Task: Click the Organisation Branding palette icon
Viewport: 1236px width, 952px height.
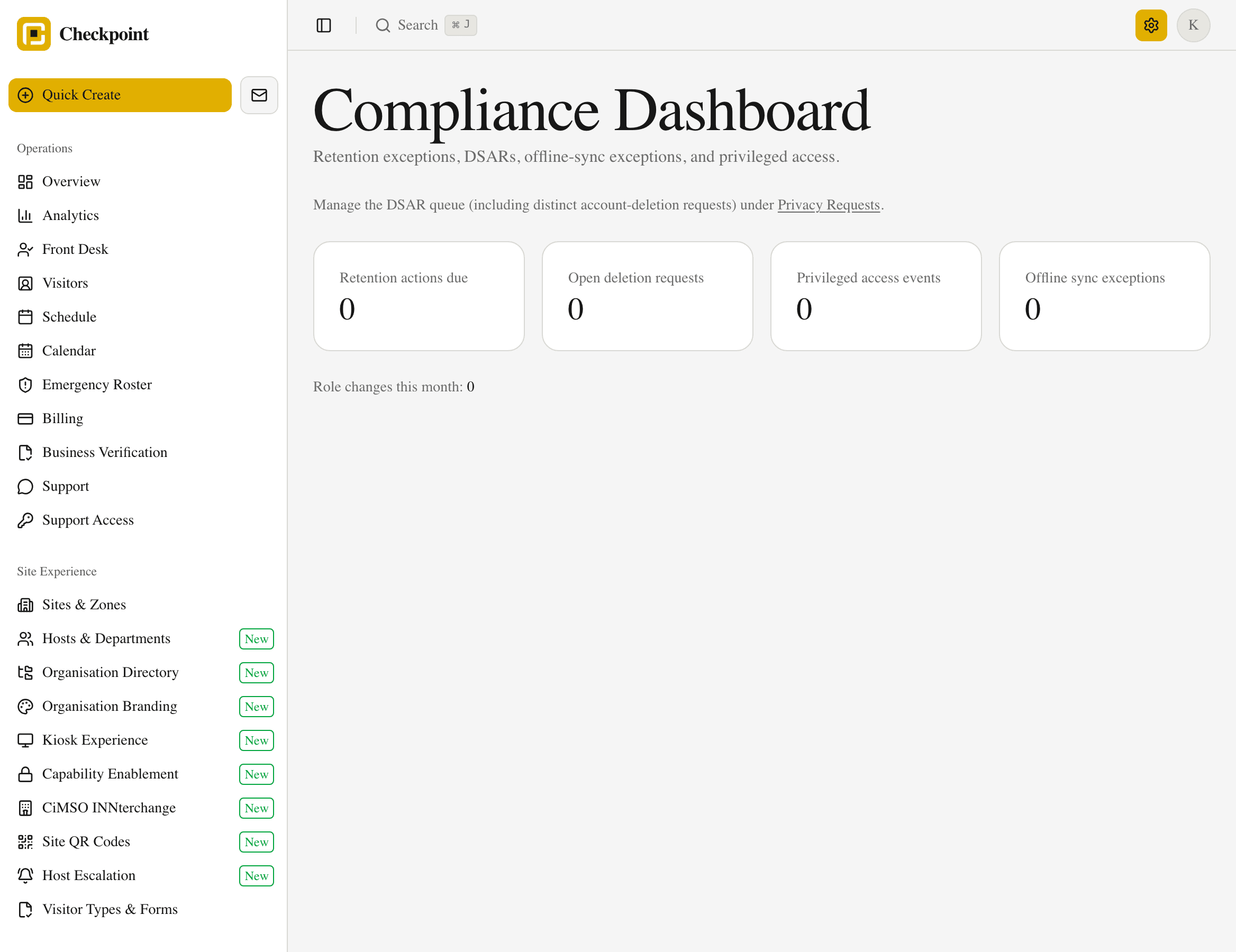Action: tap(25, 707)
